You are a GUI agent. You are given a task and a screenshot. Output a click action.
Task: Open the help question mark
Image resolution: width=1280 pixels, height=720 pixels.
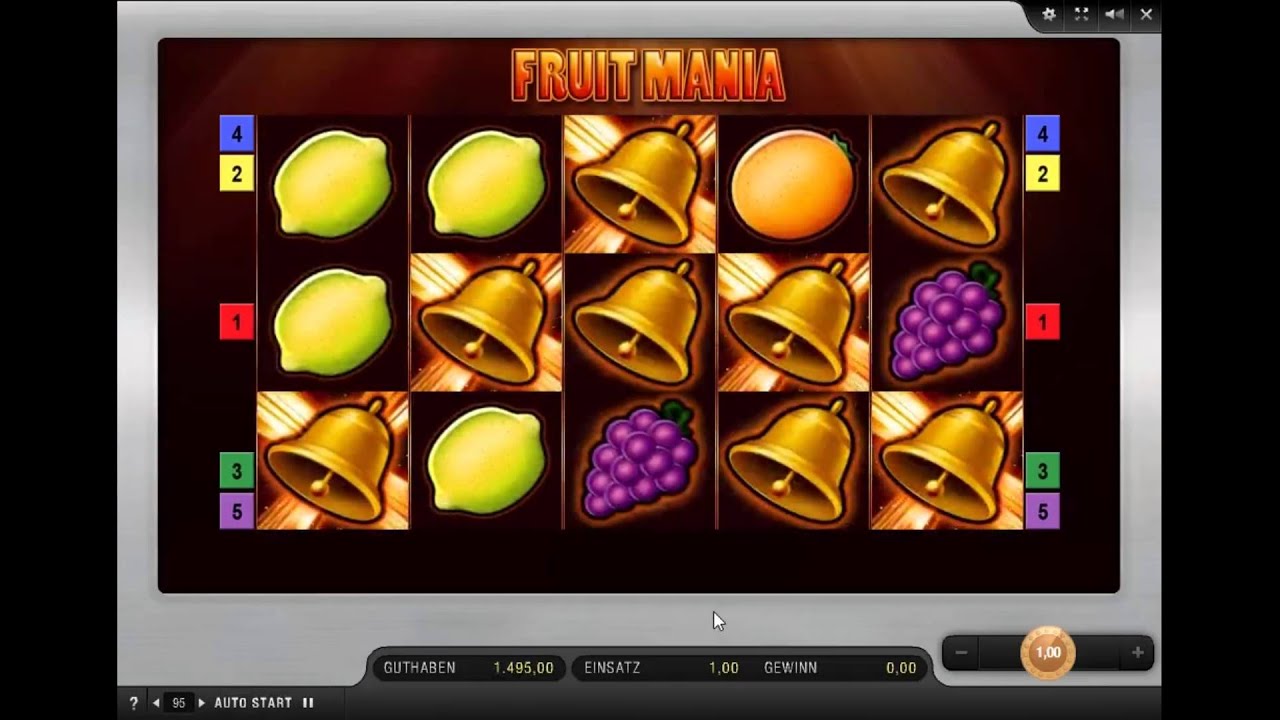pos(134,703)
